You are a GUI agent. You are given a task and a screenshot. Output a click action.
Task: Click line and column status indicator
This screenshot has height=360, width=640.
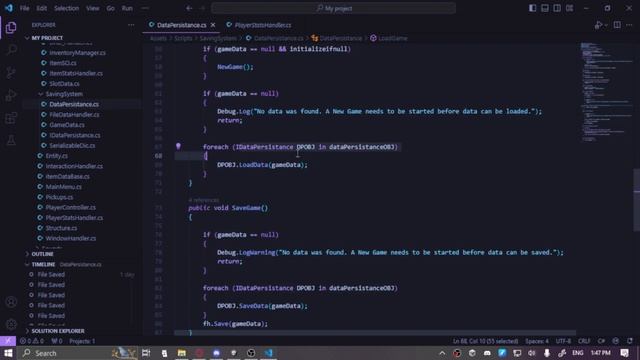[485, 341]
